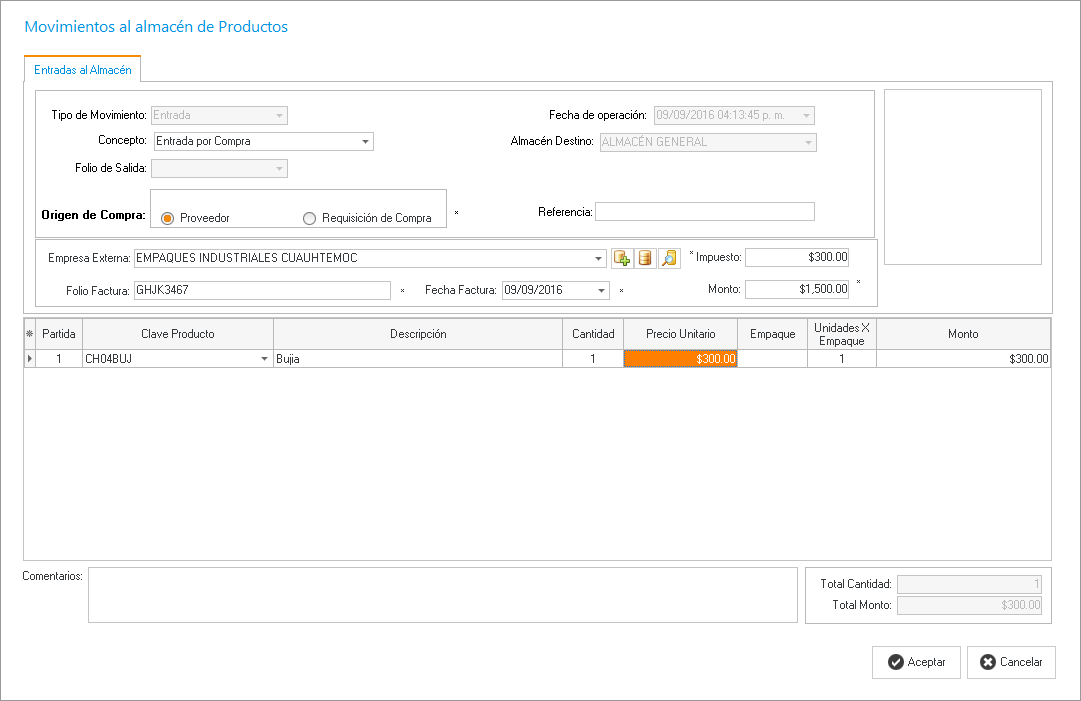Click the Cantidad column header
This screenshot has height=701, width=1081.
click(x=593, y=334)
